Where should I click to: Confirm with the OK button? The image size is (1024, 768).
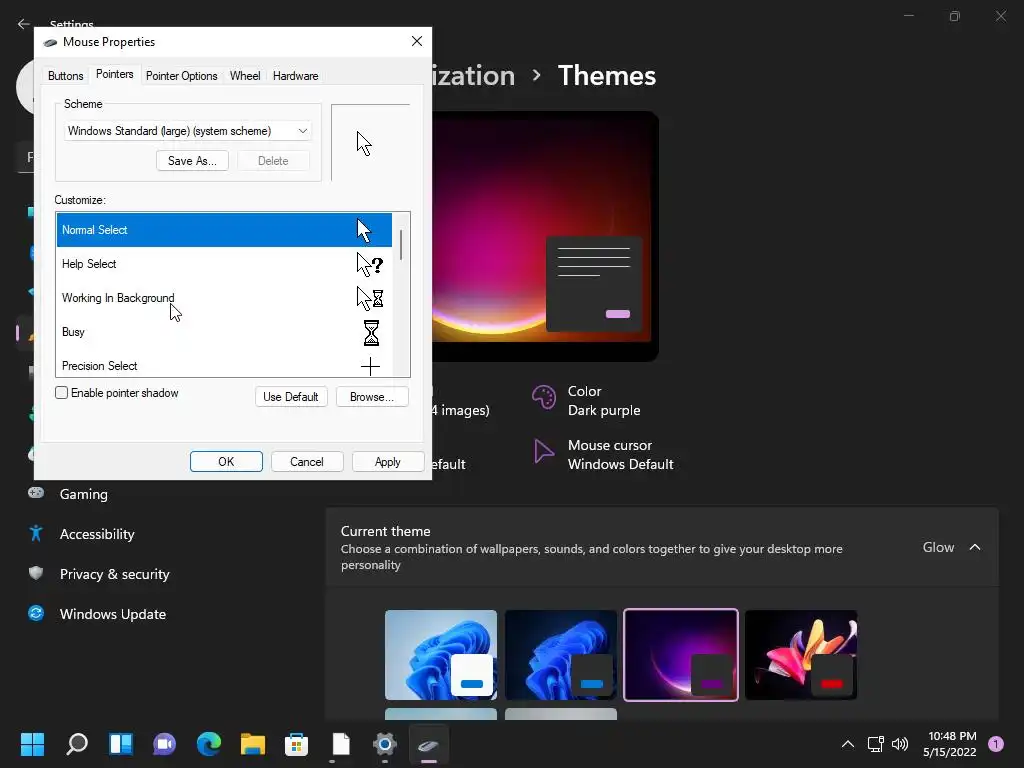(226, 462)
